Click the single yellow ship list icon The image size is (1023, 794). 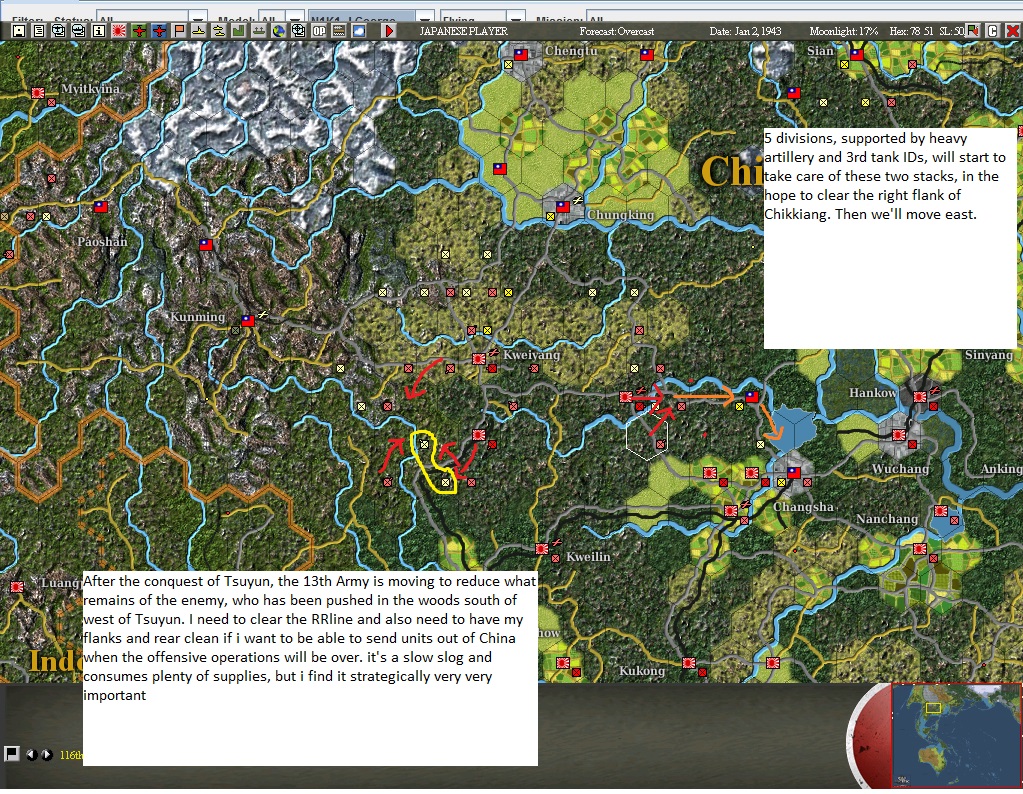198,31
